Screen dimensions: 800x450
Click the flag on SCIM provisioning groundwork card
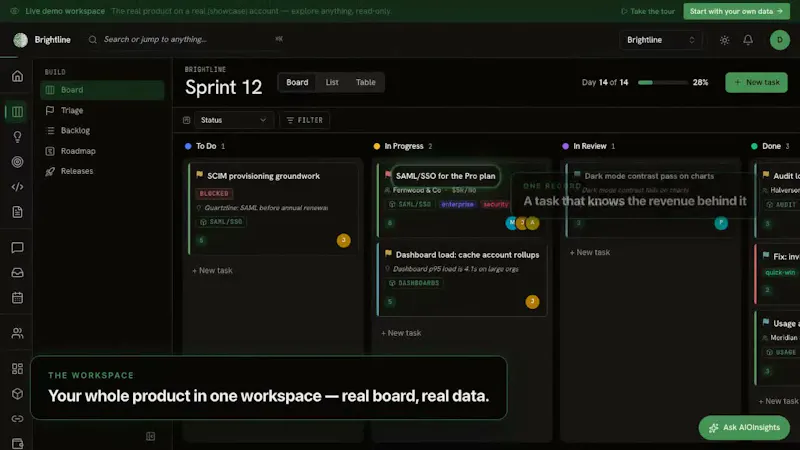coord(199,175)
